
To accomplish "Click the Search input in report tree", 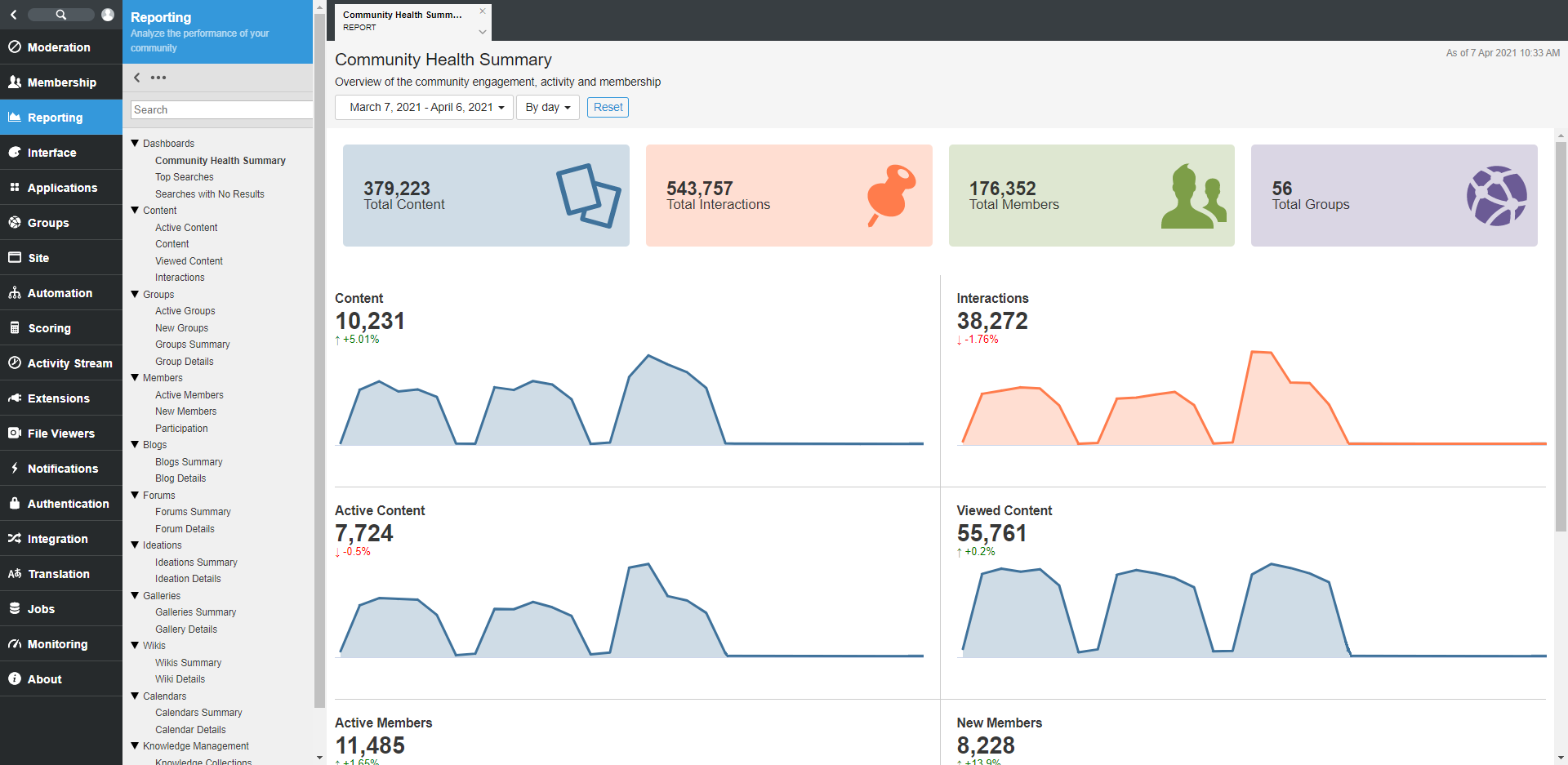I will click(221, 109).
